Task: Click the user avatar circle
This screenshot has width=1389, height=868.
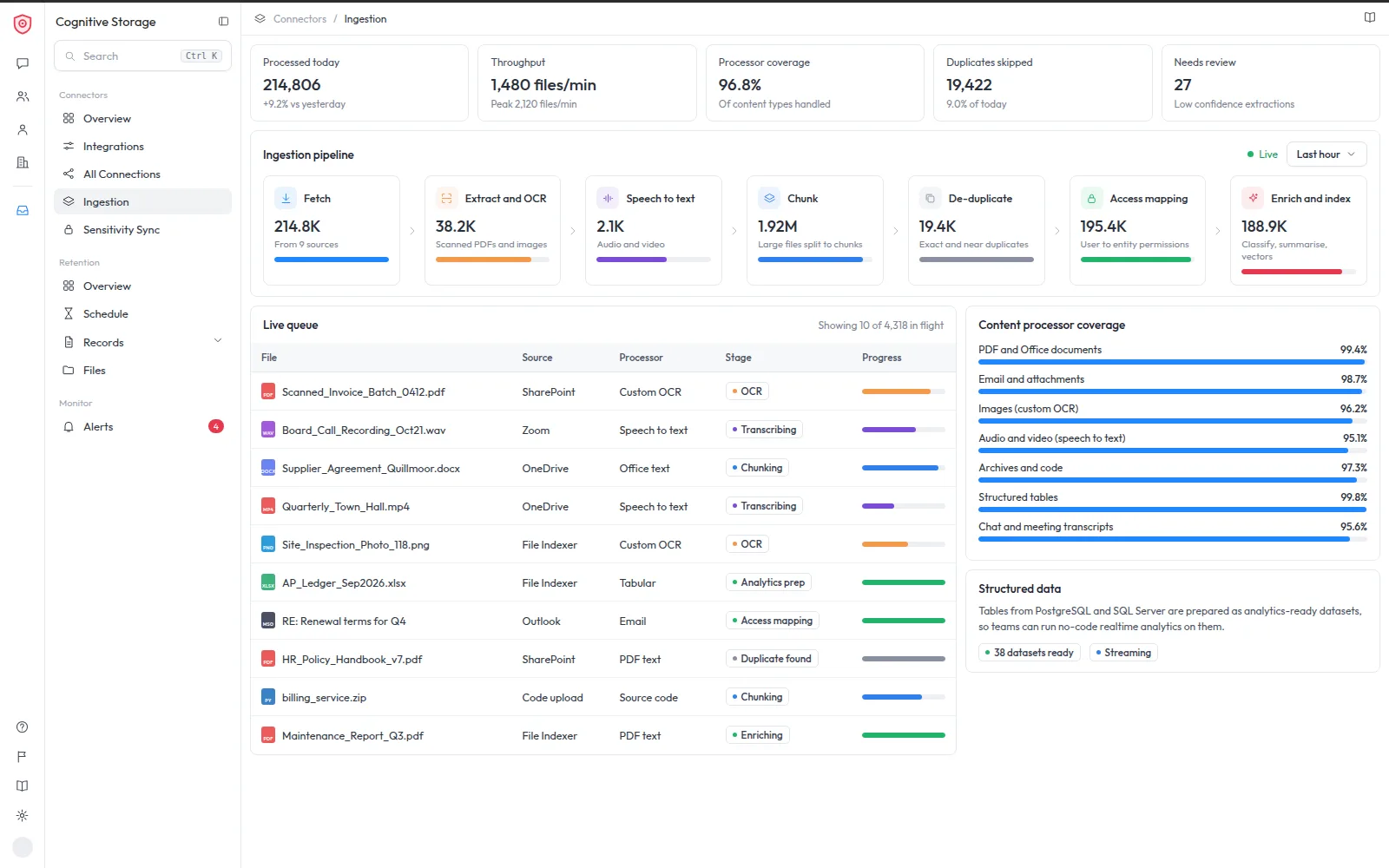Action: (23, 847)
